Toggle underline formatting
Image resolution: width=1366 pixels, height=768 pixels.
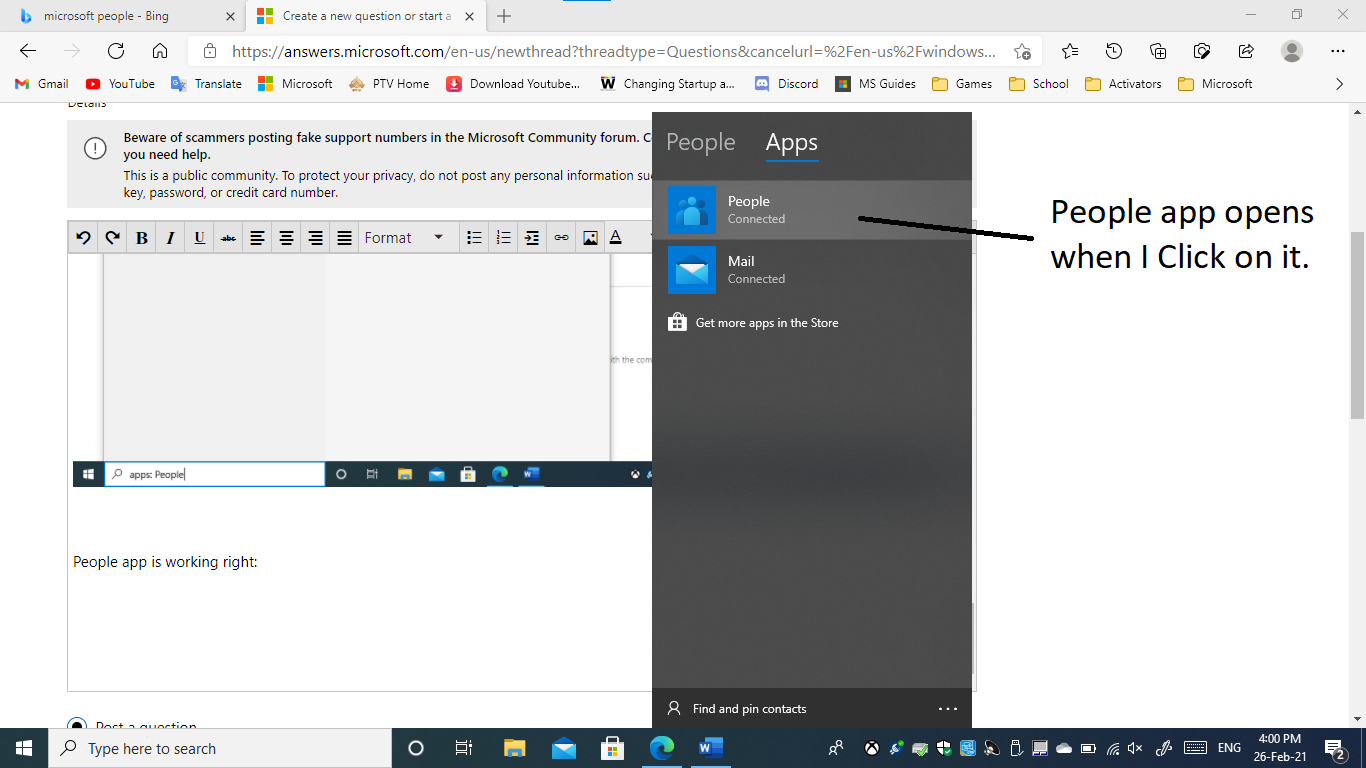[200, 237]
